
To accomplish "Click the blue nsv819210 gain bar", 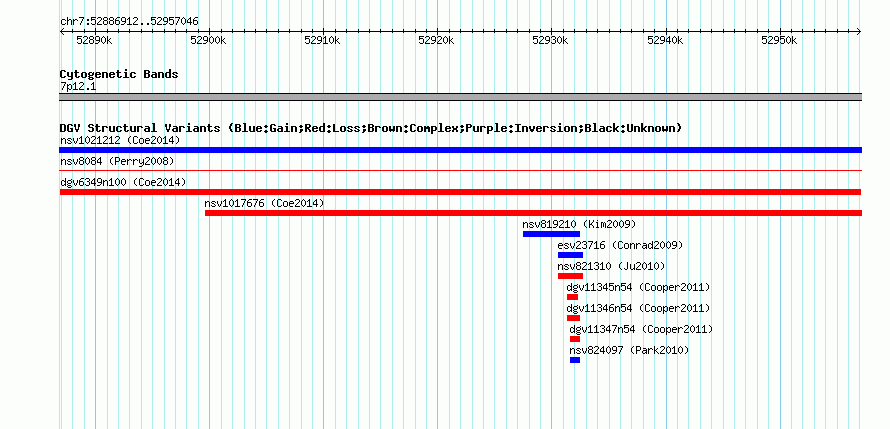I will (x=551, y=234).
